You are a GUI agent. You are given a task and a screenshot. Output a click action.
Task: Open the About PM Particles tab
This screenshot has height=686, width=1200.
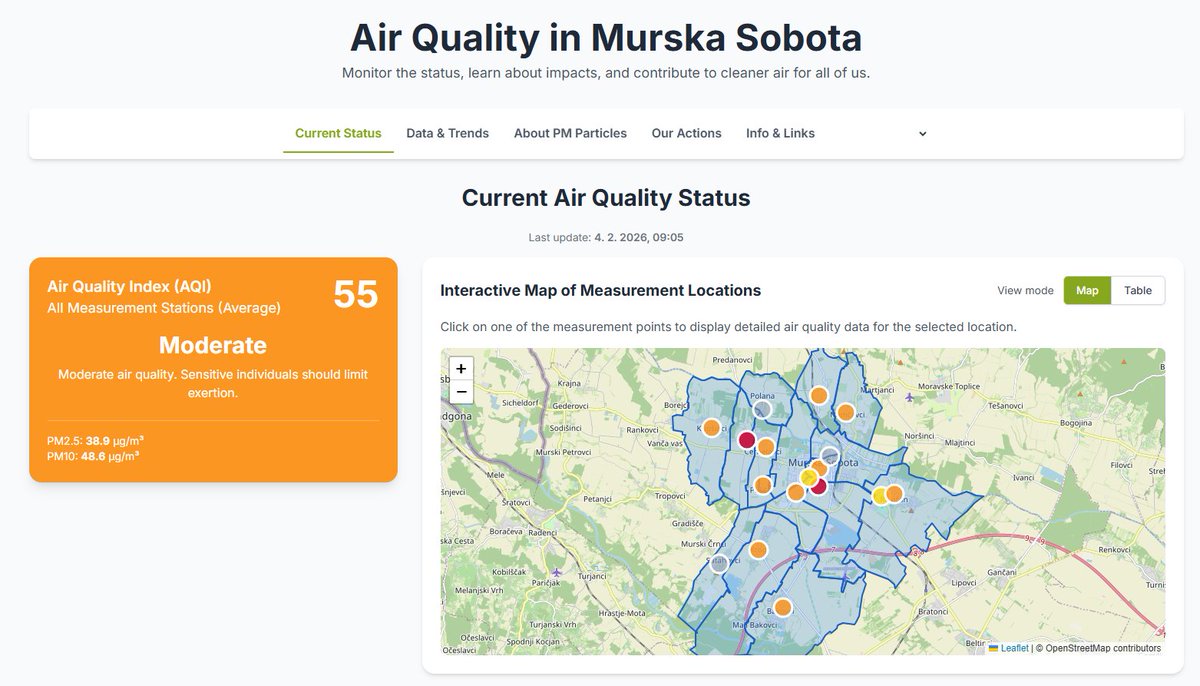(570, 133)
